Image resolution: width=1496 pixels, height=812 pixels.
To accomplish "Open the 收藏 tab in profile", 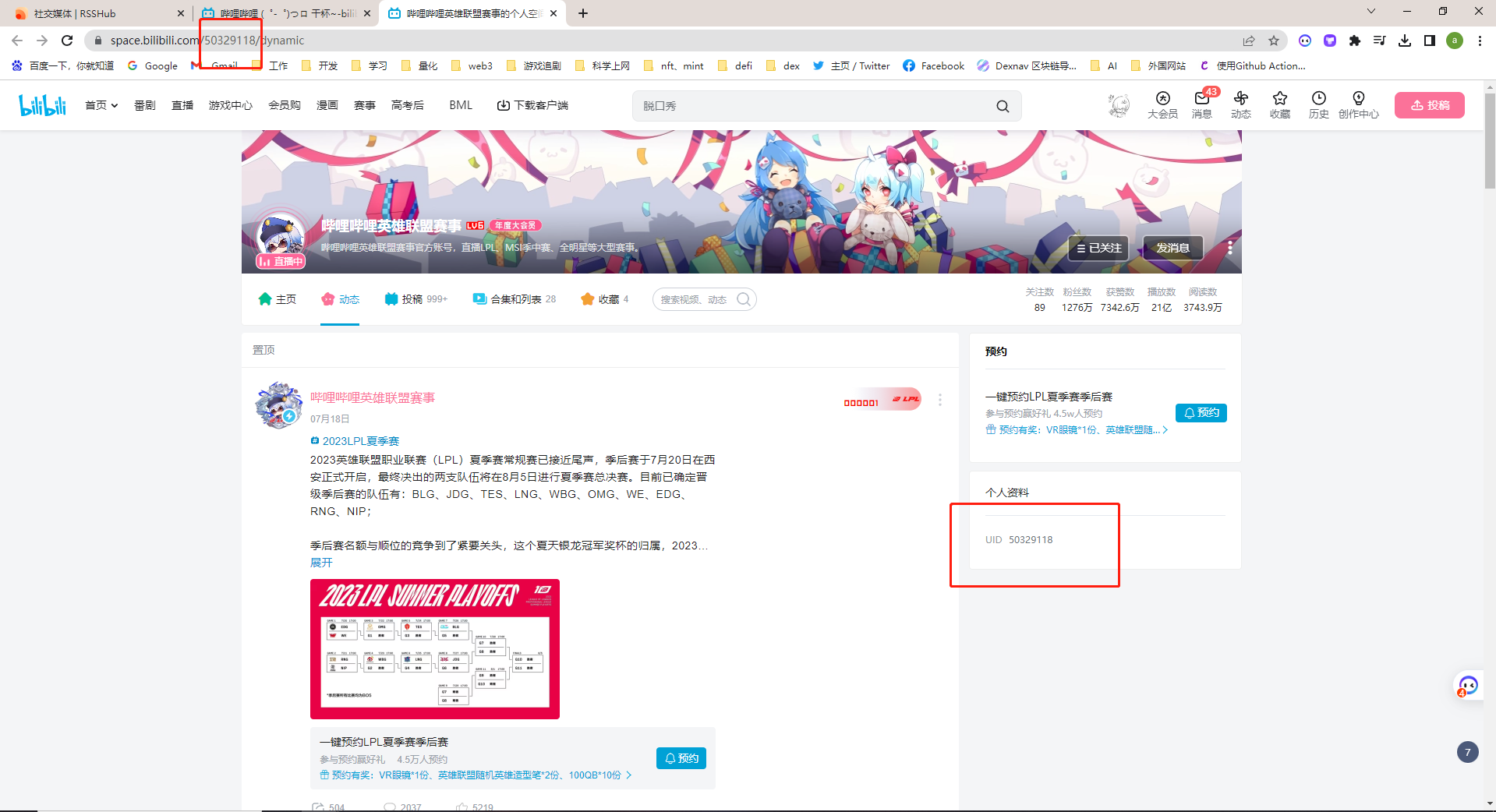I will 605,299.
